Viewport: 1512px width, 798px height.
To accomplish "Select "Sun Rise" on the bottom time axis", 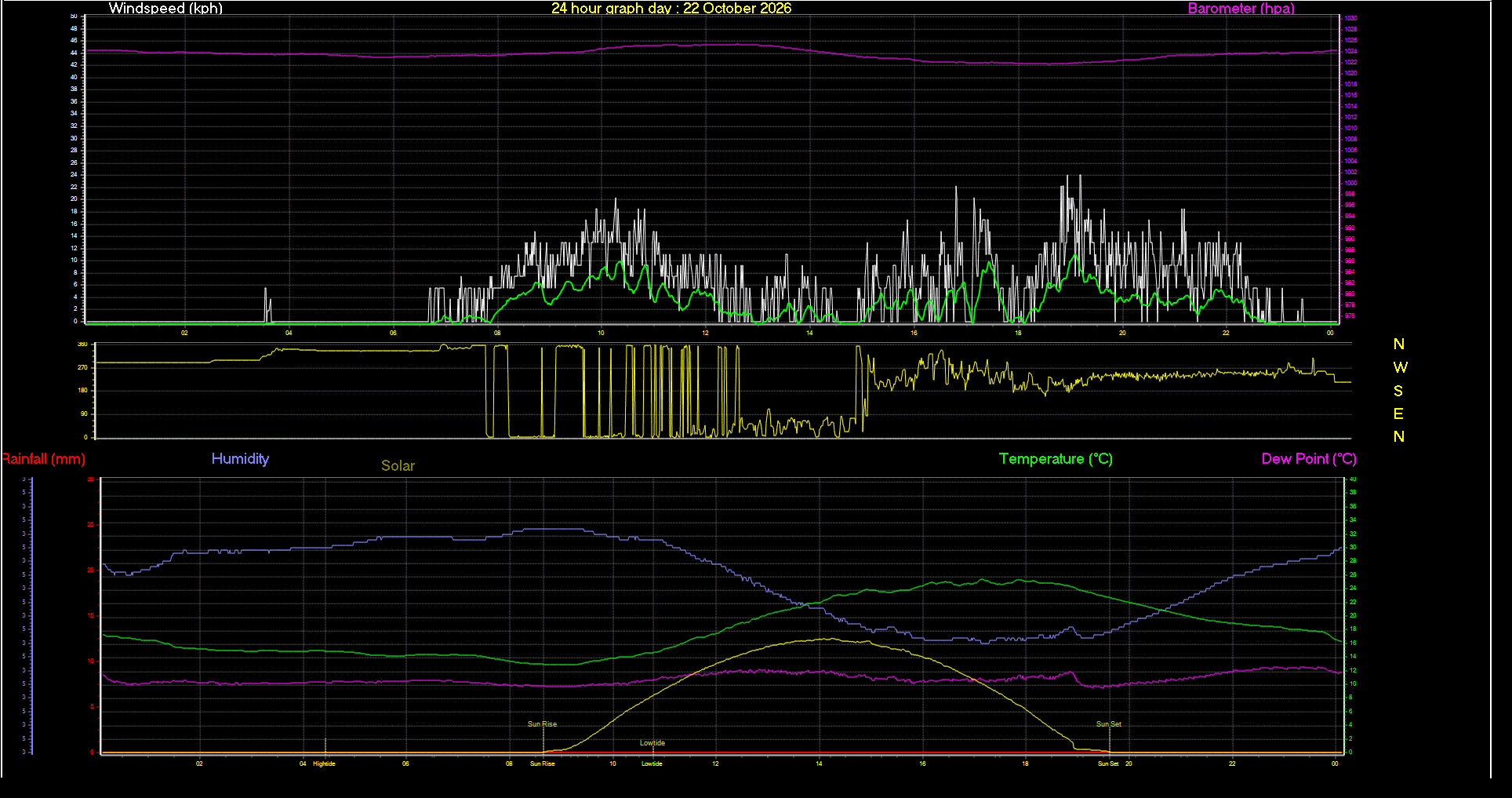I will pyautogui.click(x=542, y=763).
